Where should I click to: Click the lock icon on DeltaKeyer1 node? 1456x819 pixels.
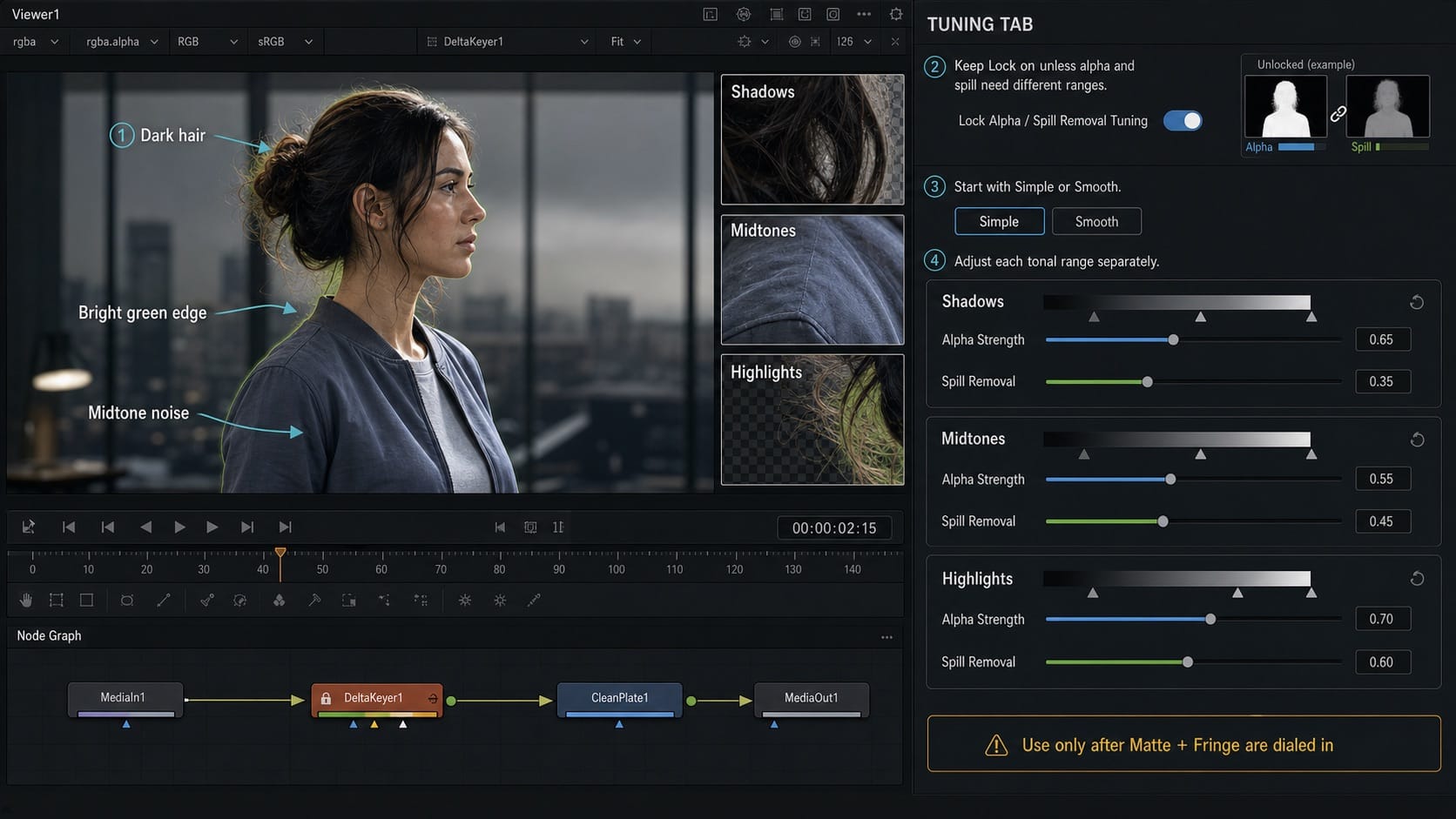point(326,699)
